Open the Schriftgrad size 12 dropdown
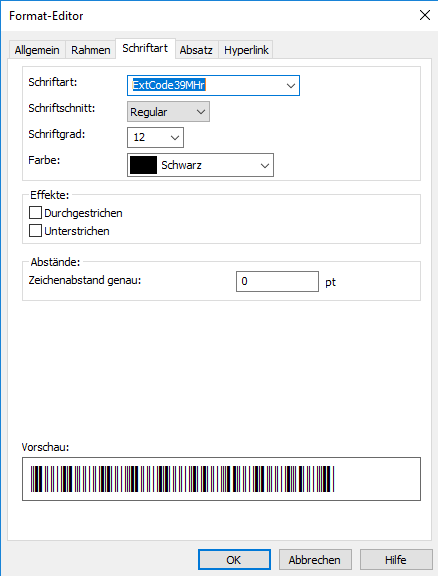Image resolution: width=438 pixels, height=576 pixels. (155, 137)
